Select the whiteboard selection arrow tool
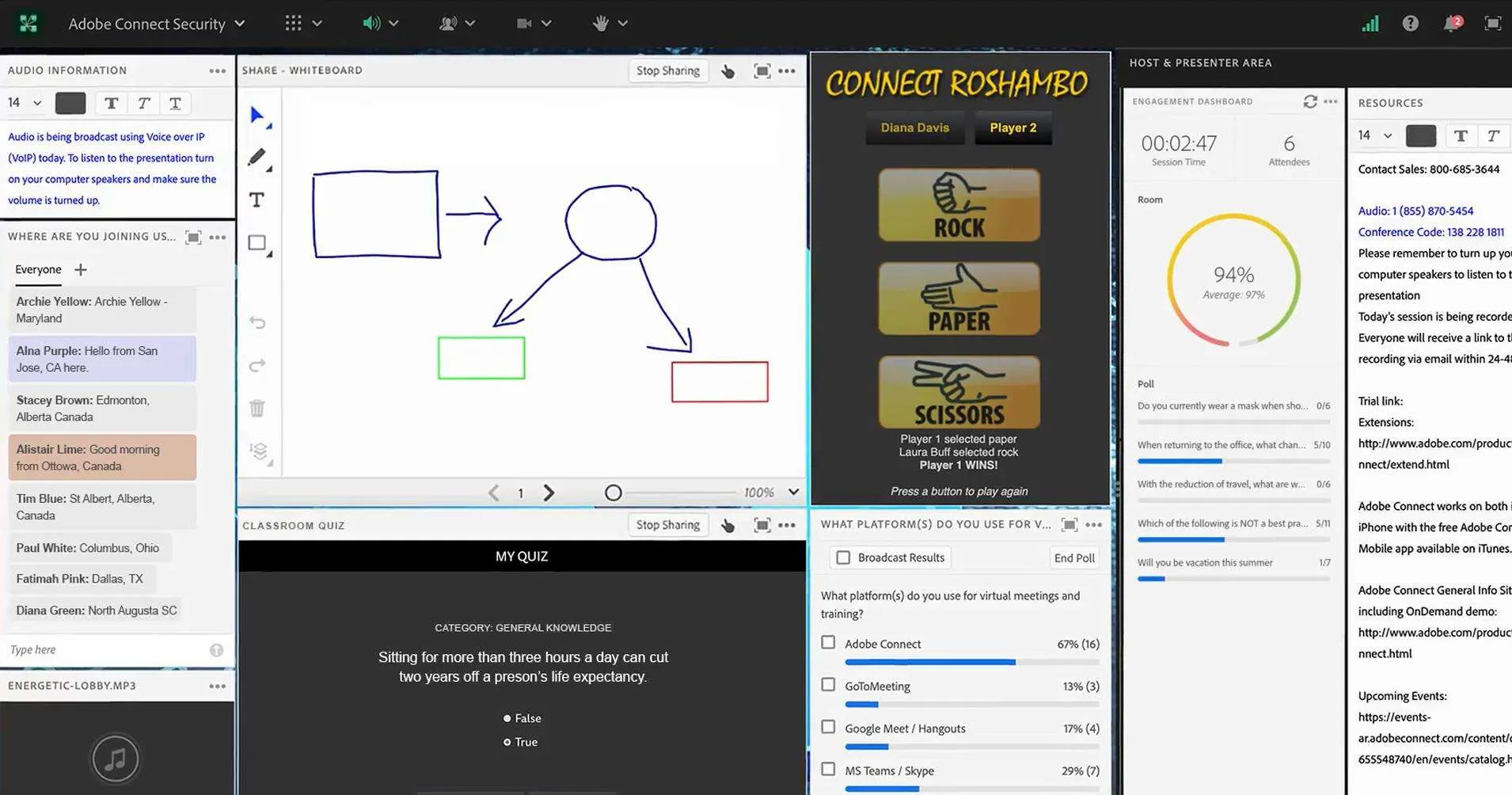1512x795 pixels. [x=257, y=116]
